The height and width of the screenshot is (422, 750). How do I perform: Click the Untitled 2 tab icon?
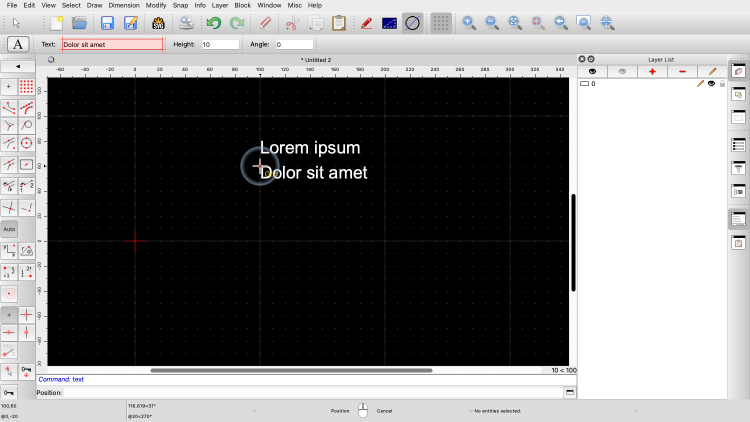51,60
